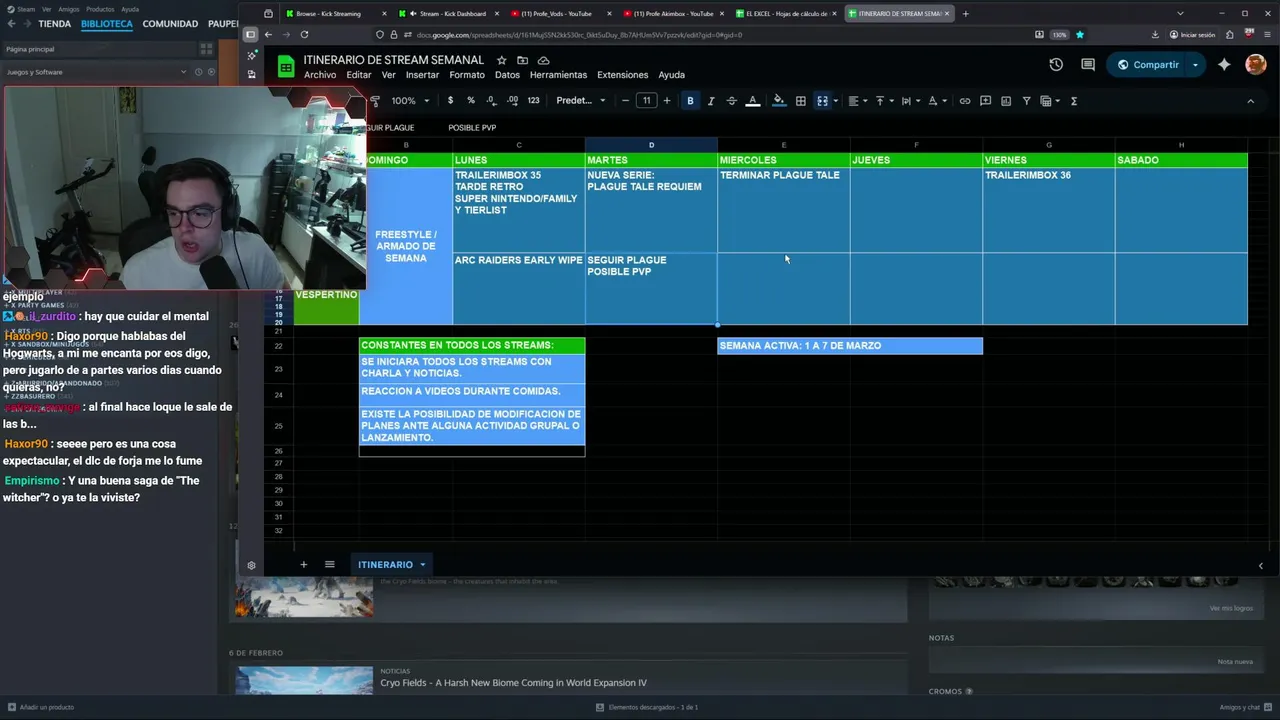This screenshot has width=1280, height=720.
Task: Format as currency dollar icon
Action: 450,101
